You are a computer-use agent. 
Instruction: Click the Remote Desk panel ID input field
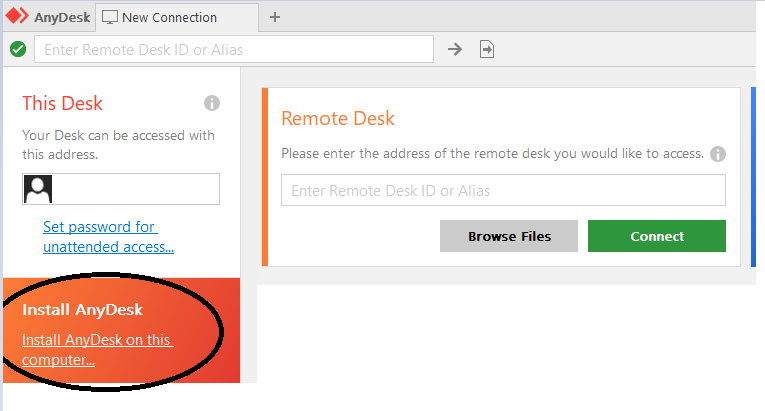pyautogui.click(x=502, y=190)
